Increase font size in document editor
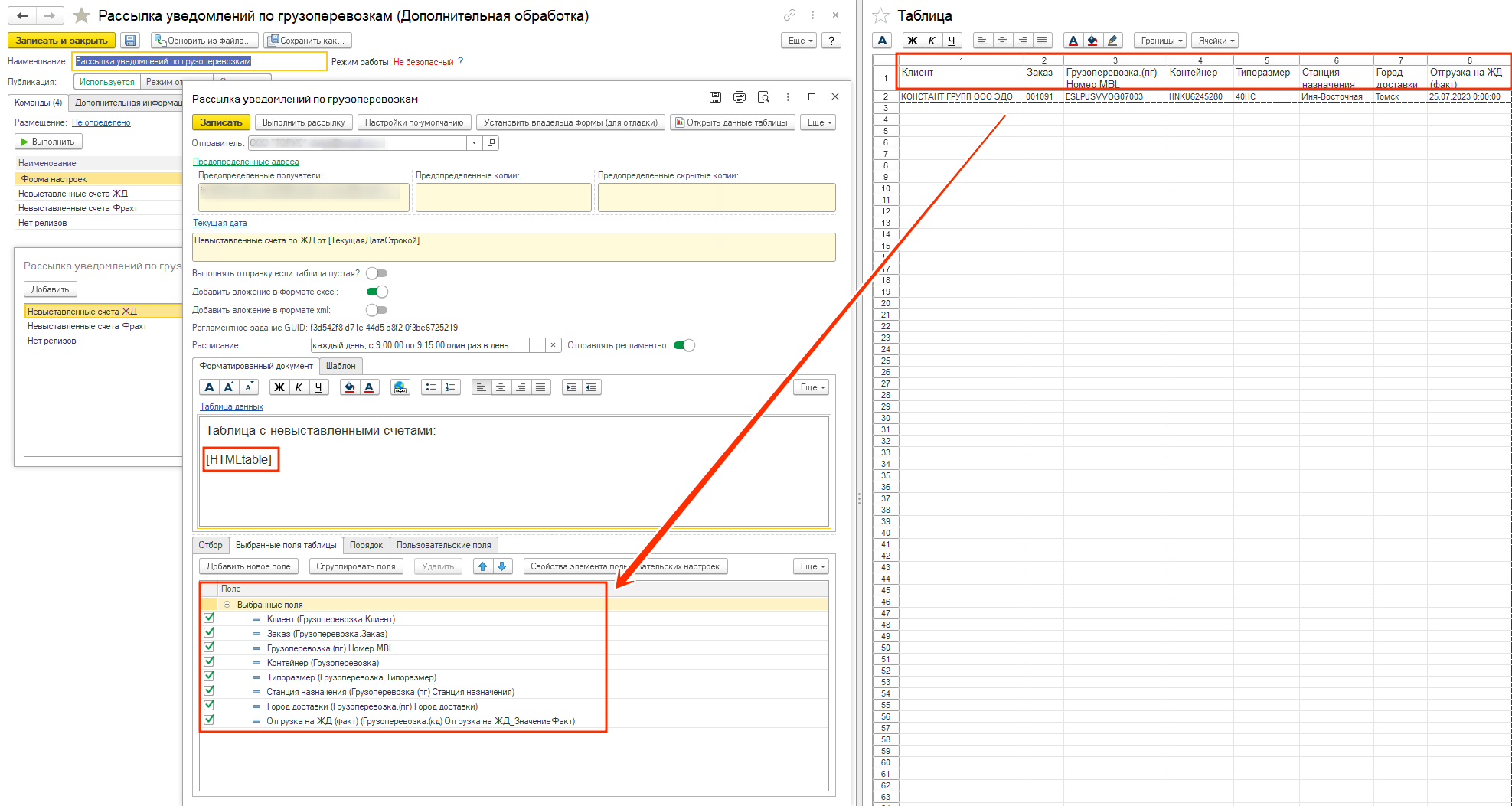 point(229,387)
